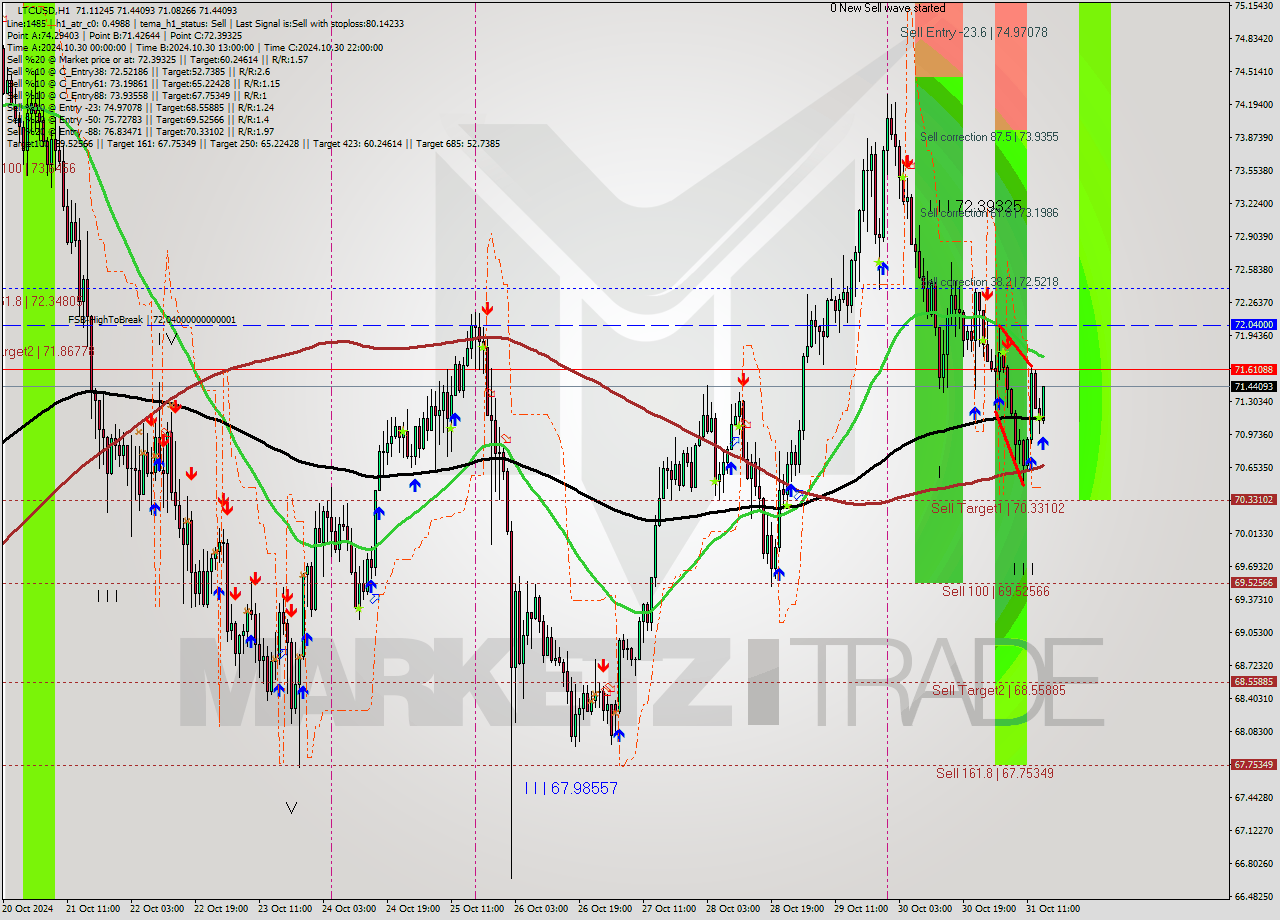This screenshot has width=1280, height=920.
Task: Click the '31 Oct 11:00' time label
Action: pos(1053,909)
